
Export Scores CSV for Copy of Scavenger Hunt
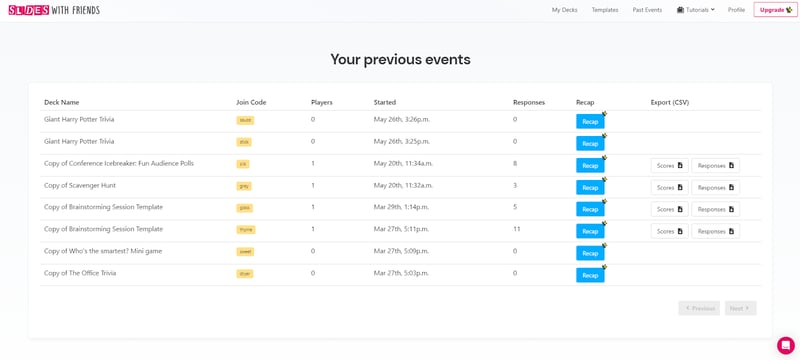point(669,188)
